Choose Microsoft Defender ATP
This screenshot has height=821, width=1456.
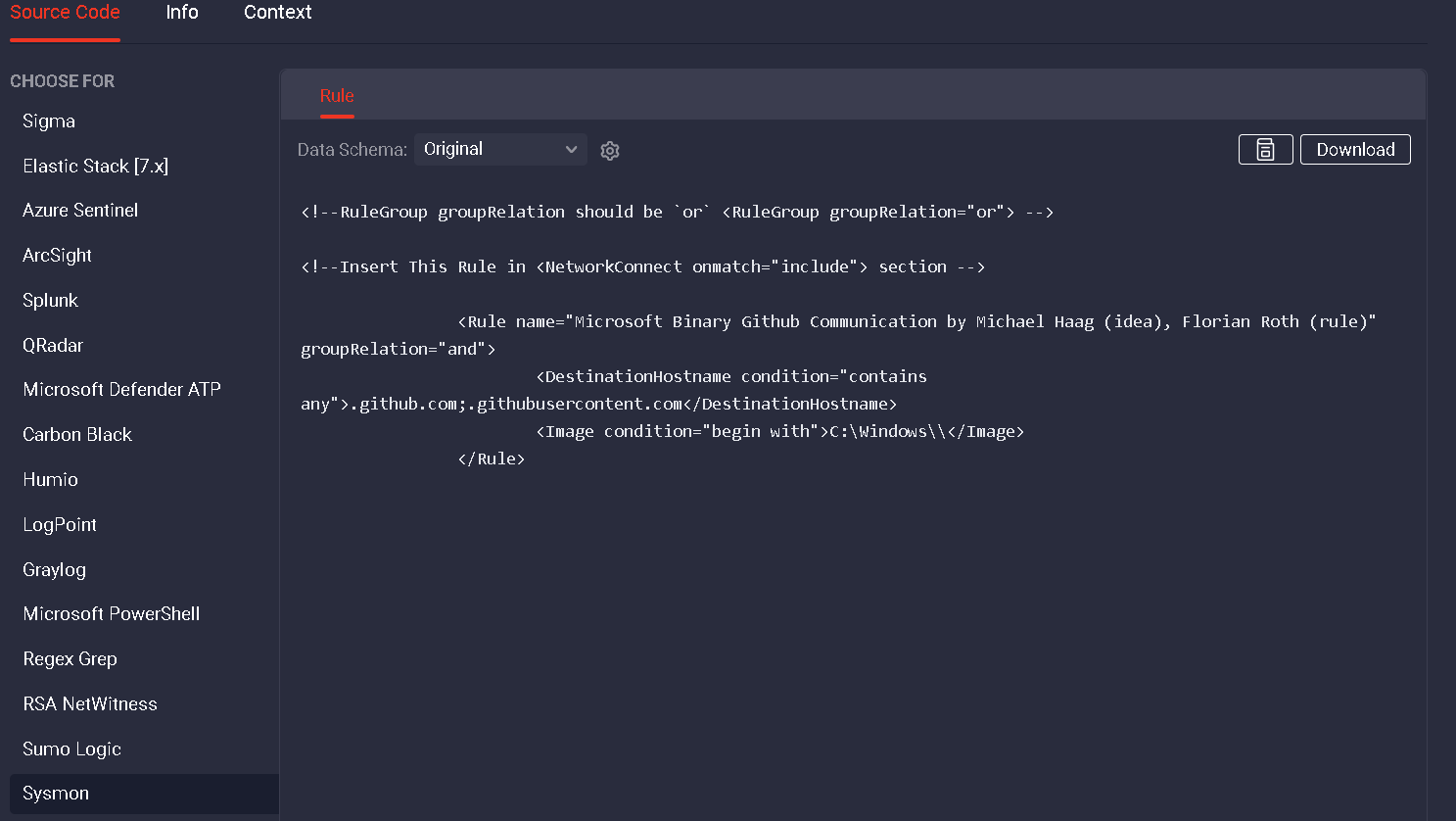[x=121, y=390]
